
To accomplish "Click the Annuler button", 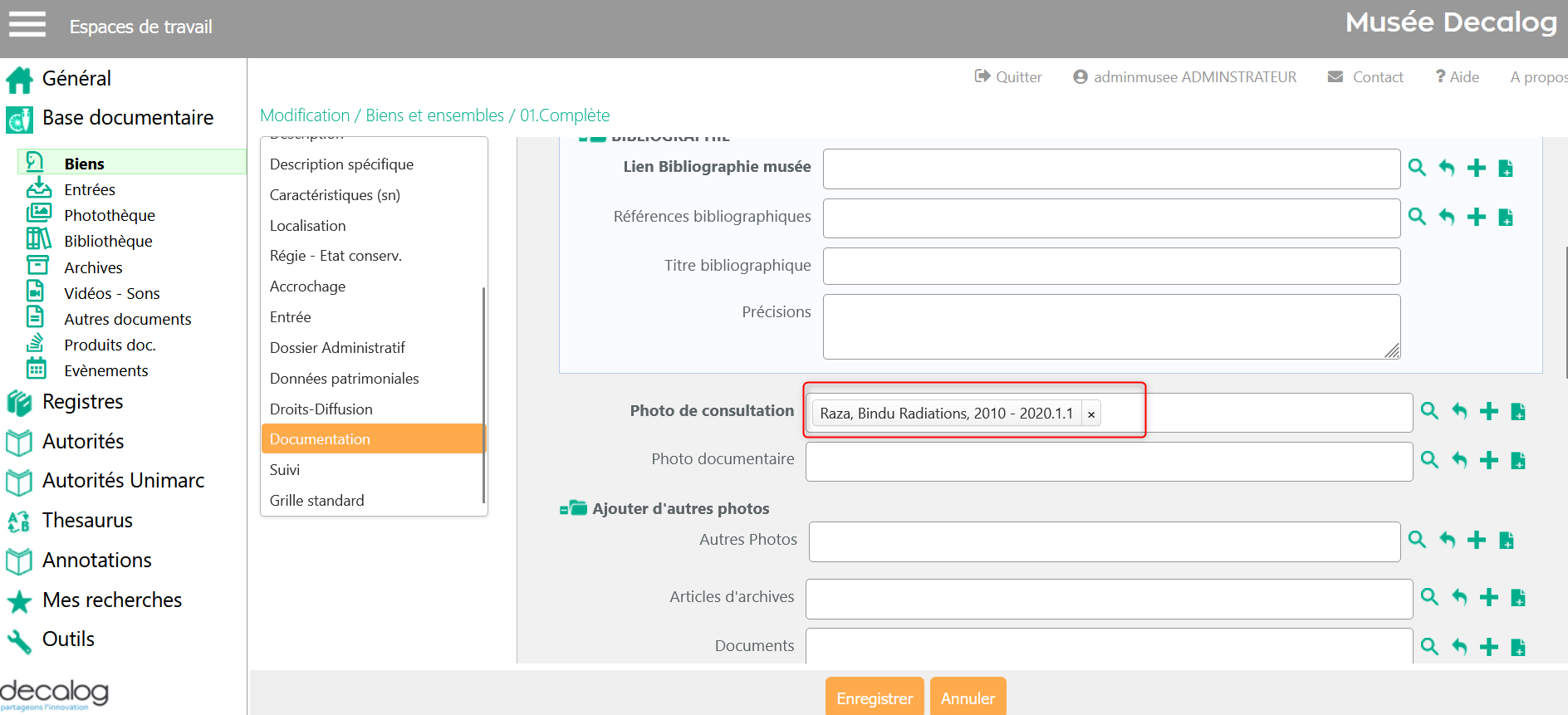I will [968, 698].
